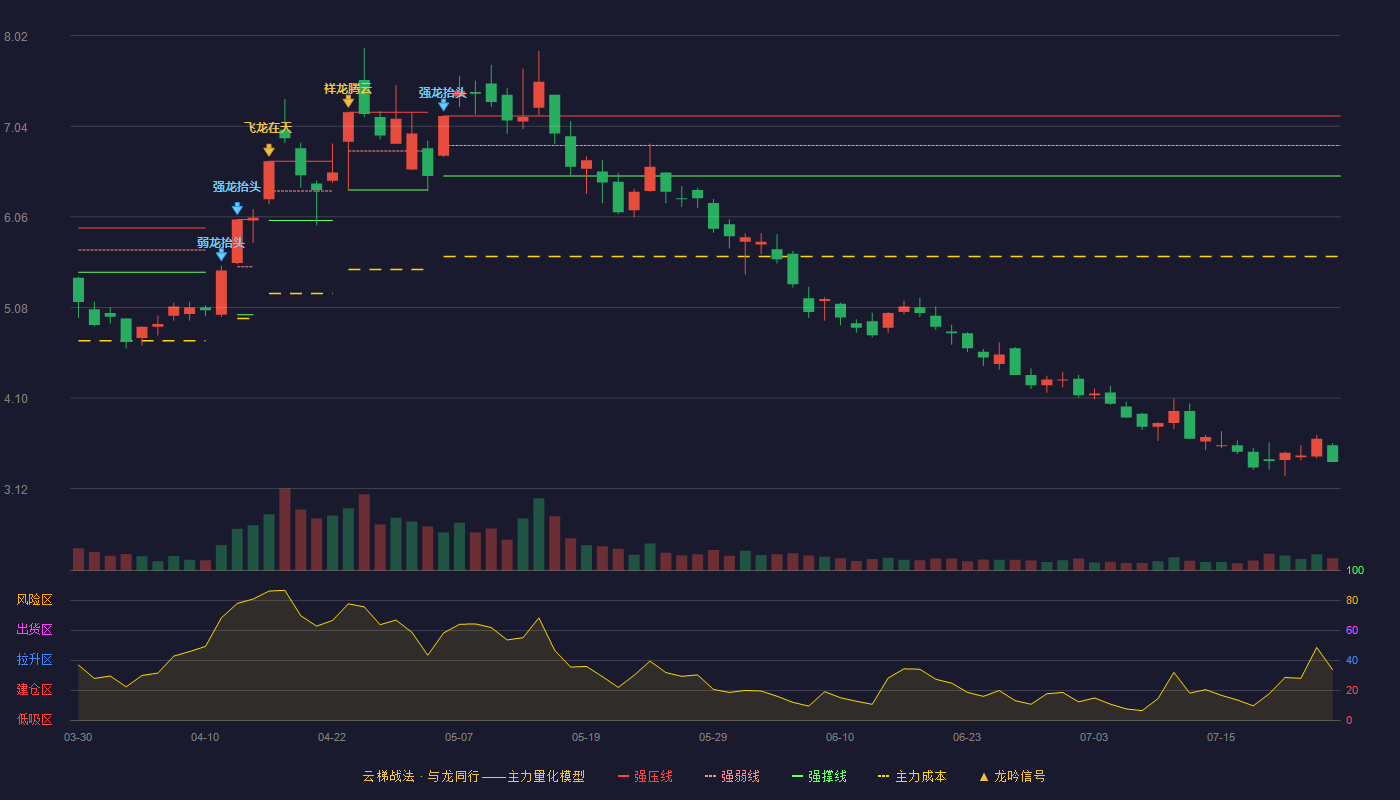Screen dimensions: 1400x800
Task: Click the 04-22 date label
Action: point(332,737)
